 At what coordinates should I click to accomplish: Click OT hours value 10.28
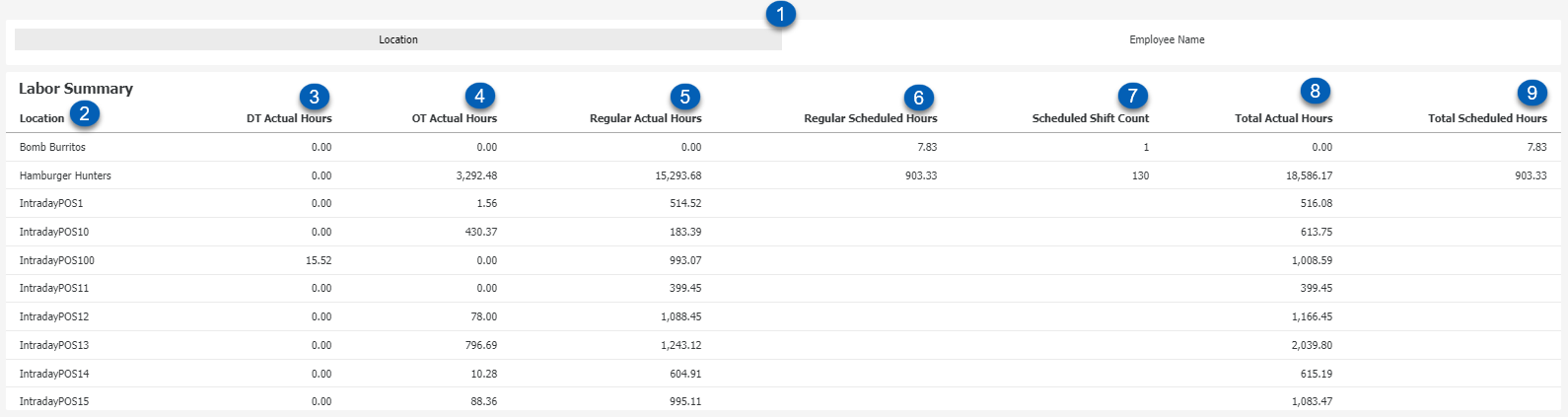point(484,374)
